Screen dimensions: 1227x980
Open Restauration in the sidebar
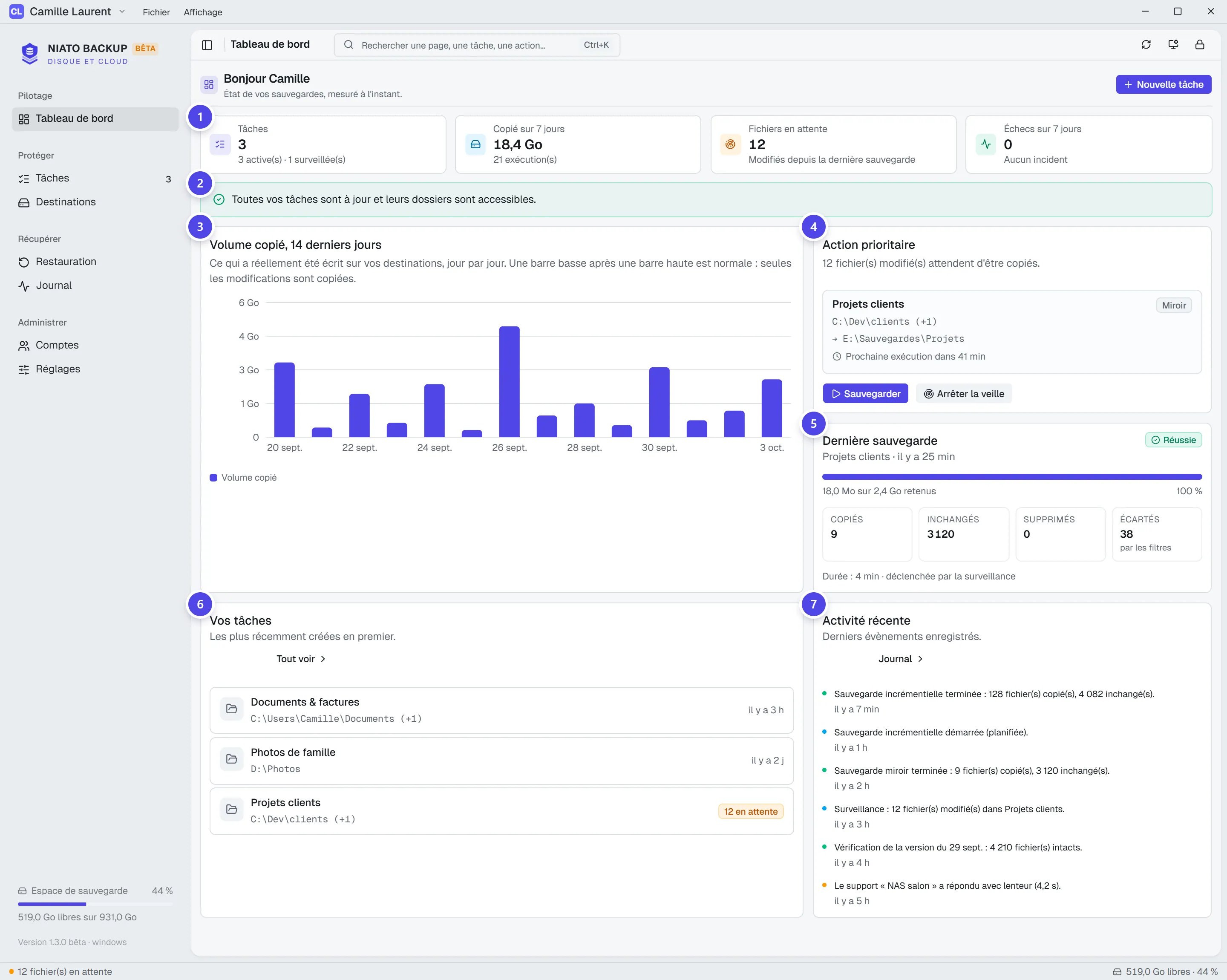(x=95, y=262)
